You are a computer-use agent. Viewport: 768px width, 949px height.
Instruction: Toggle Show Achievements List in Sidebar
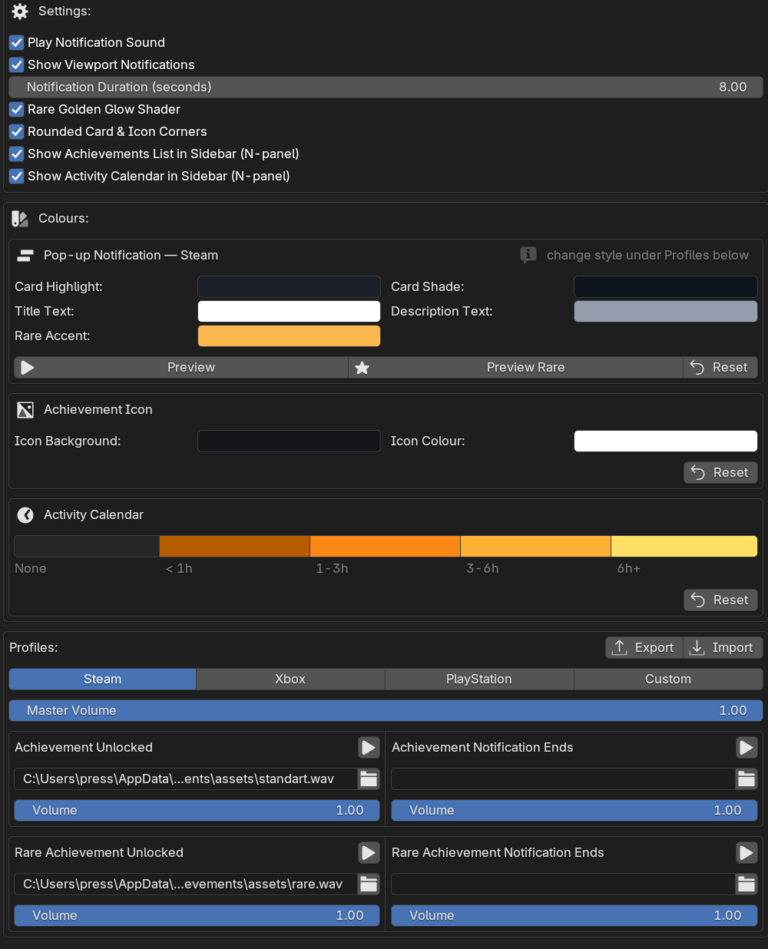coord(17,154)
